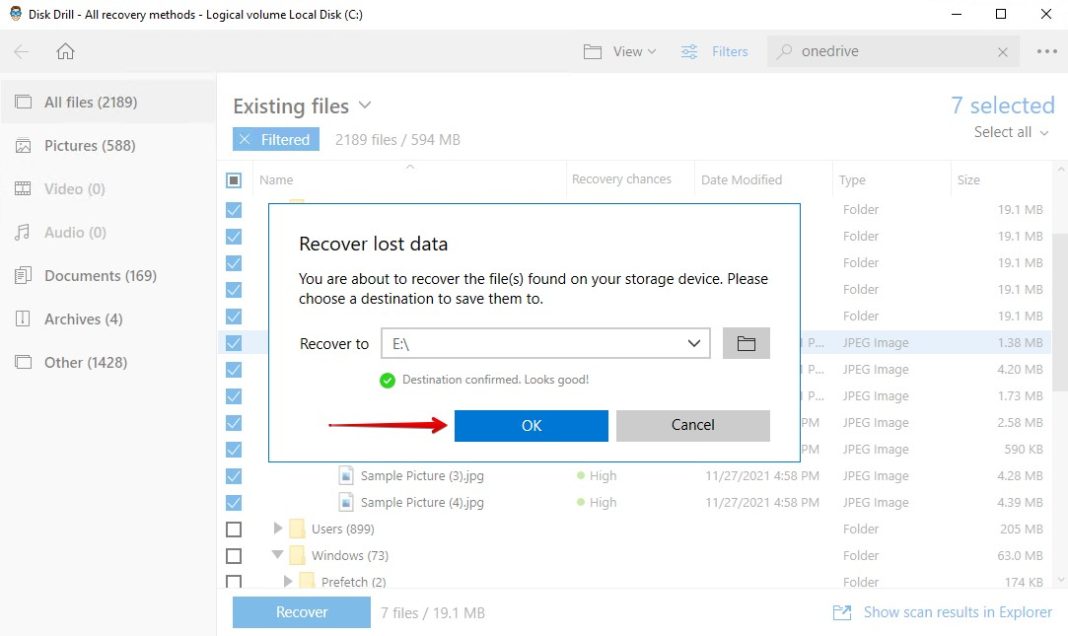Screen dimensions: 1068x636
Task: Confirm recovery by pressing OK
Action: (531, 425)
